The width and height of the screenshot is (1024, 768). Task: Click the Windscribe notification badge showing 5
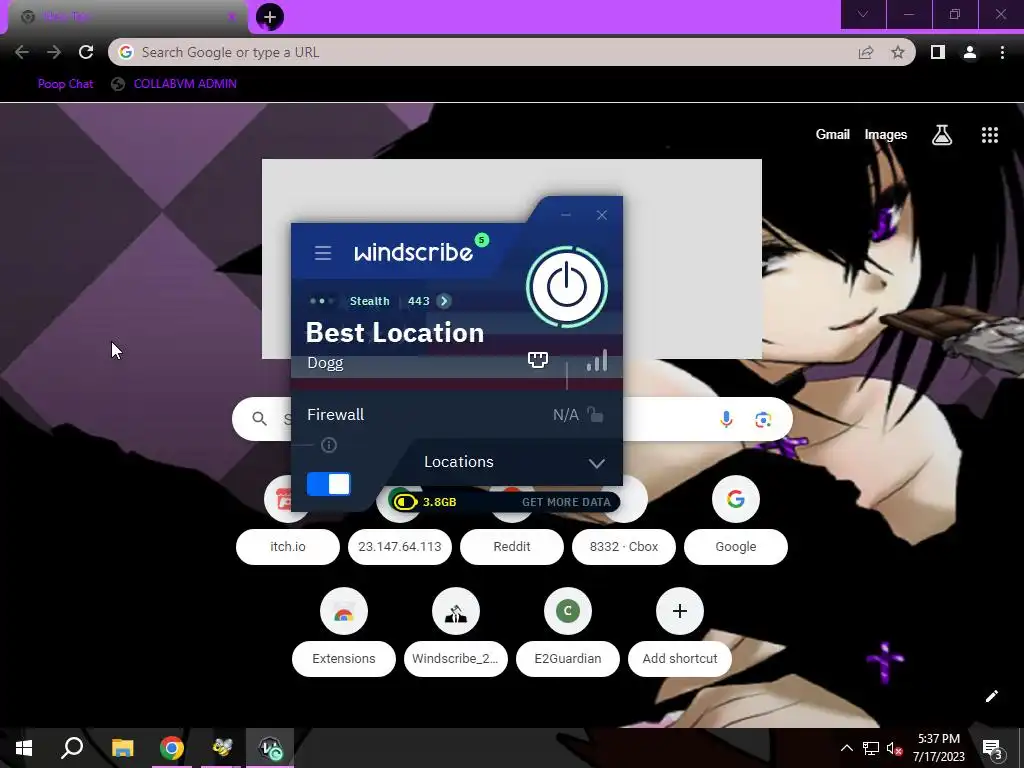pos(481,240)
